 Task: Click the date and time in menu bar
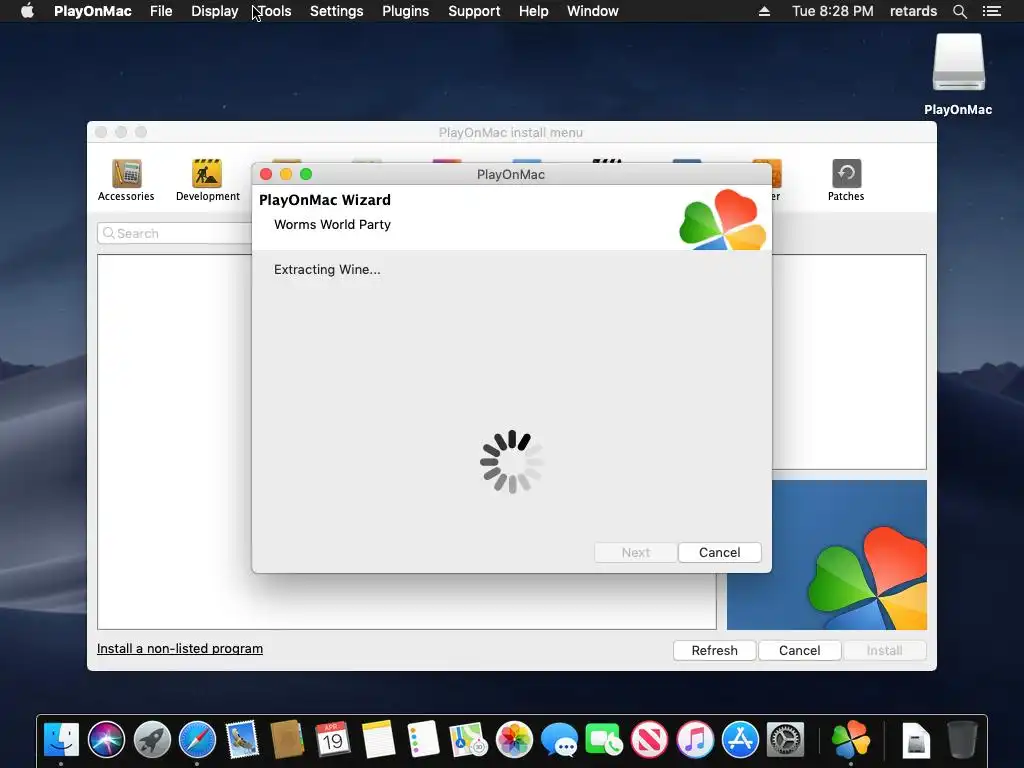click(833, 11)
